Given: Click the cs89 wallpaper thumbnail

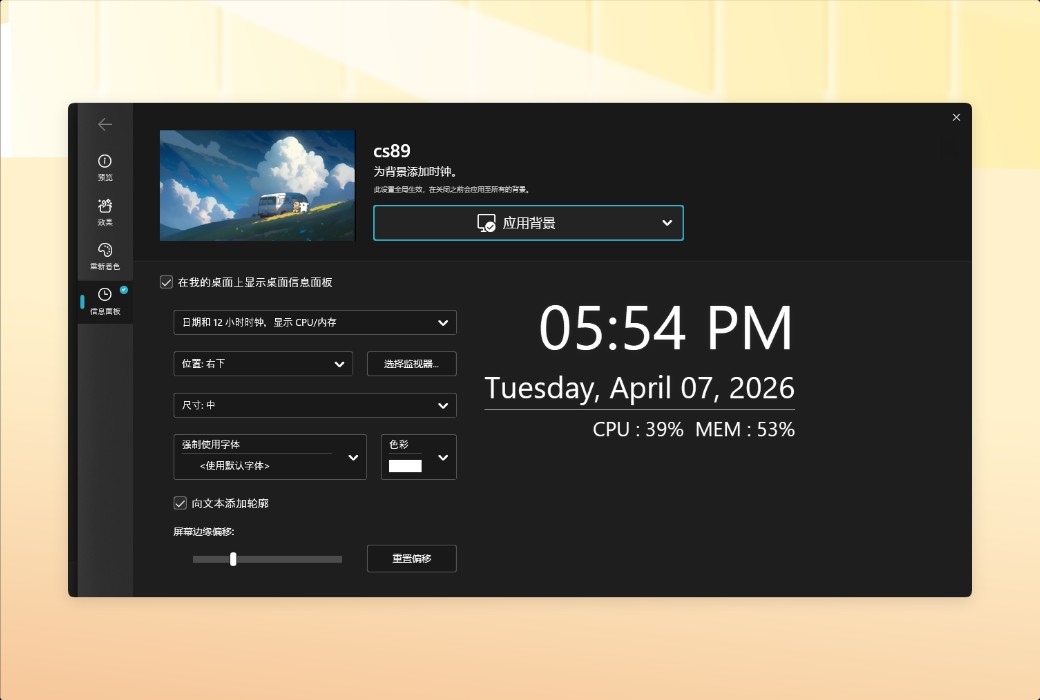Looking at the screenshot, I should [x=256, y=185].
